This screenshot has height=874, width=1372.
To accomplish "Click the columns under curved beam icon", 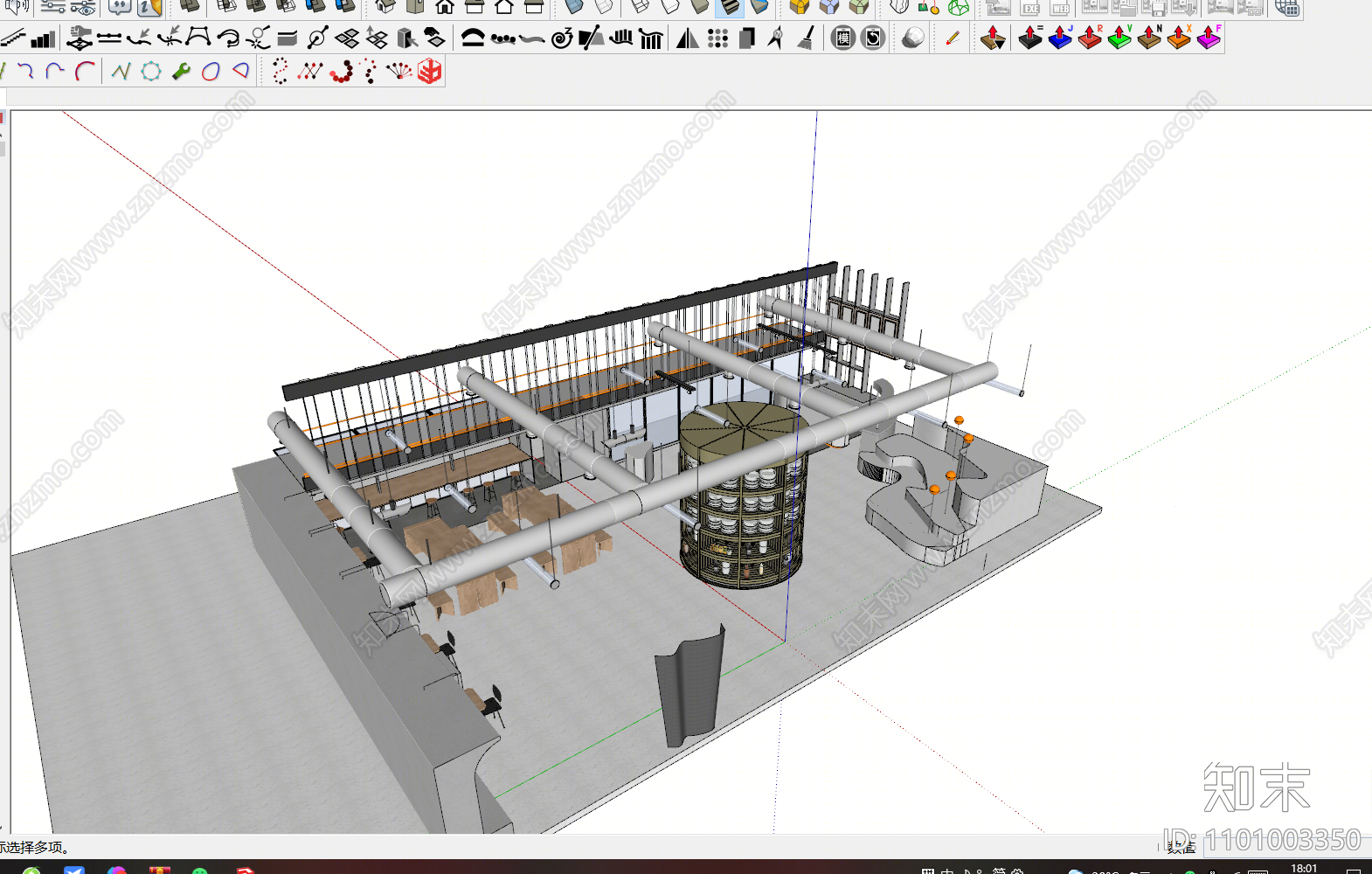I will tap(651, 38).
